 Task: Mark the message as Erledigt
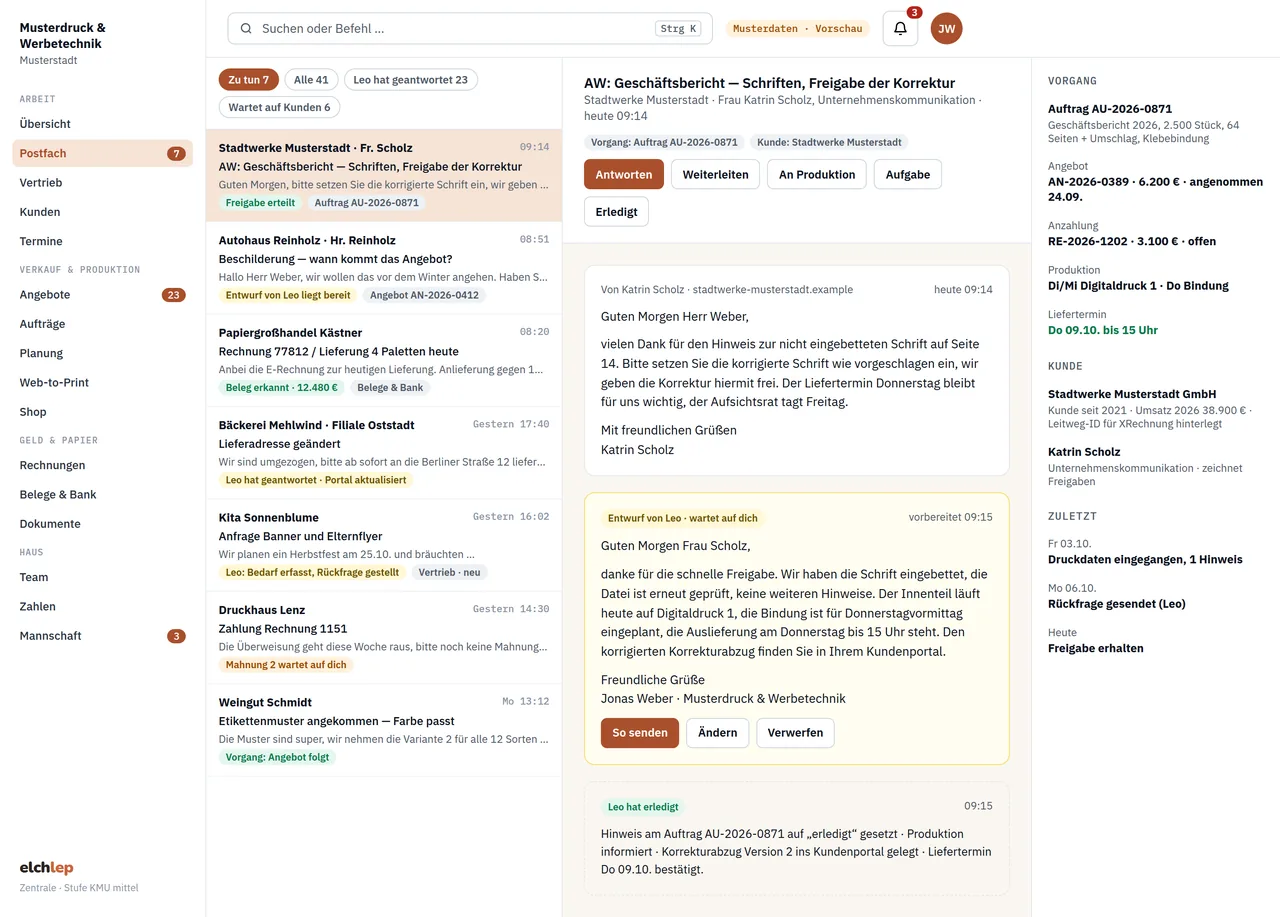[x=616, y=211]
